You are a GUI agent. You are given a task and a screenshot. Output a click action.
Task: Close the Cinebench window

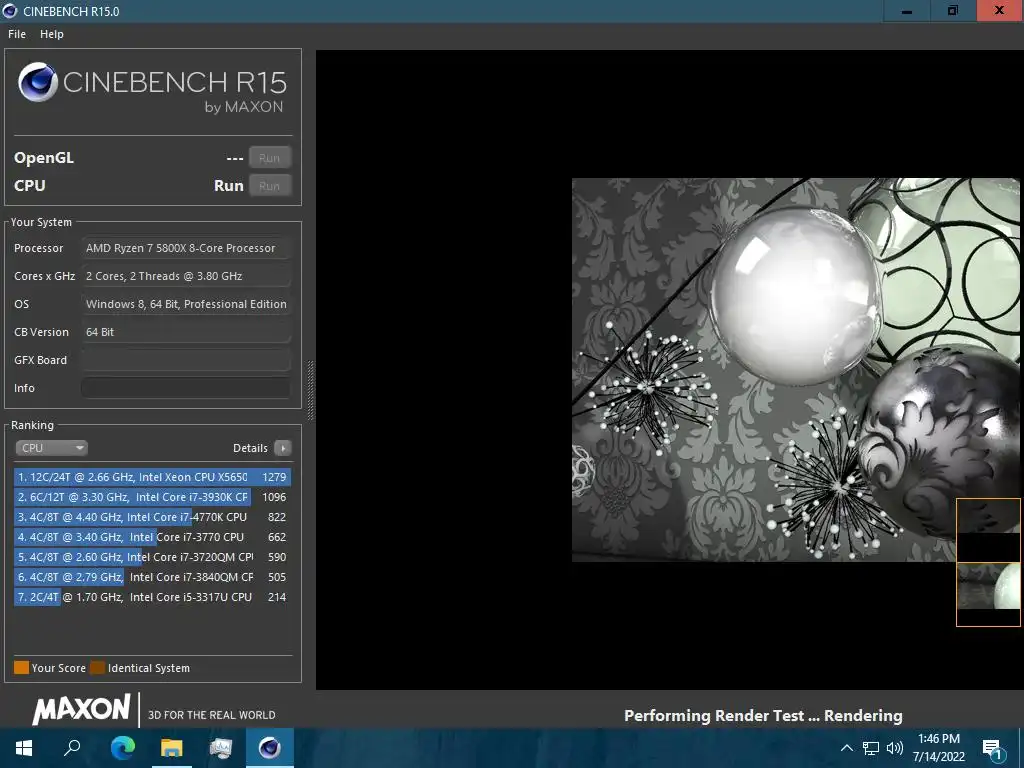1000,11
